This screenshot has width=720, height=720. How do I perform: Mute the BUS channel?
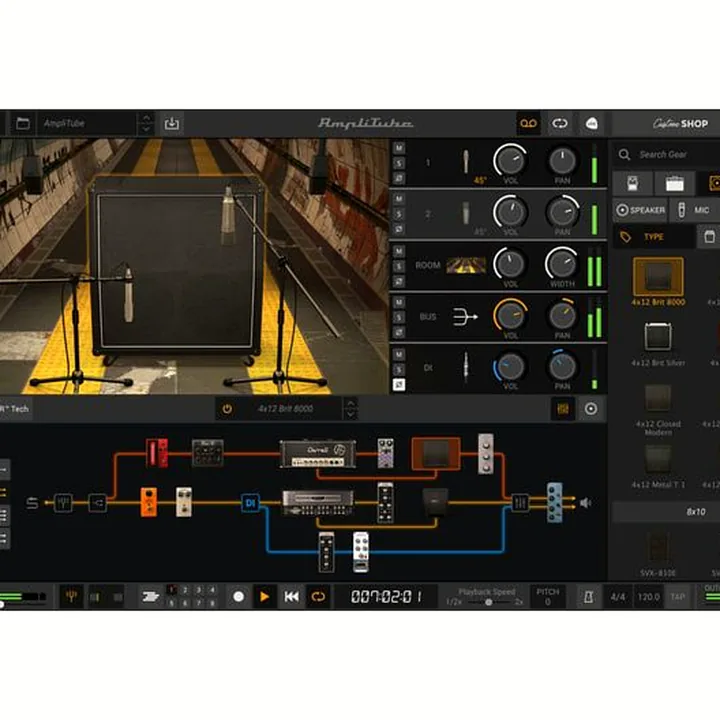click(399, 302)
